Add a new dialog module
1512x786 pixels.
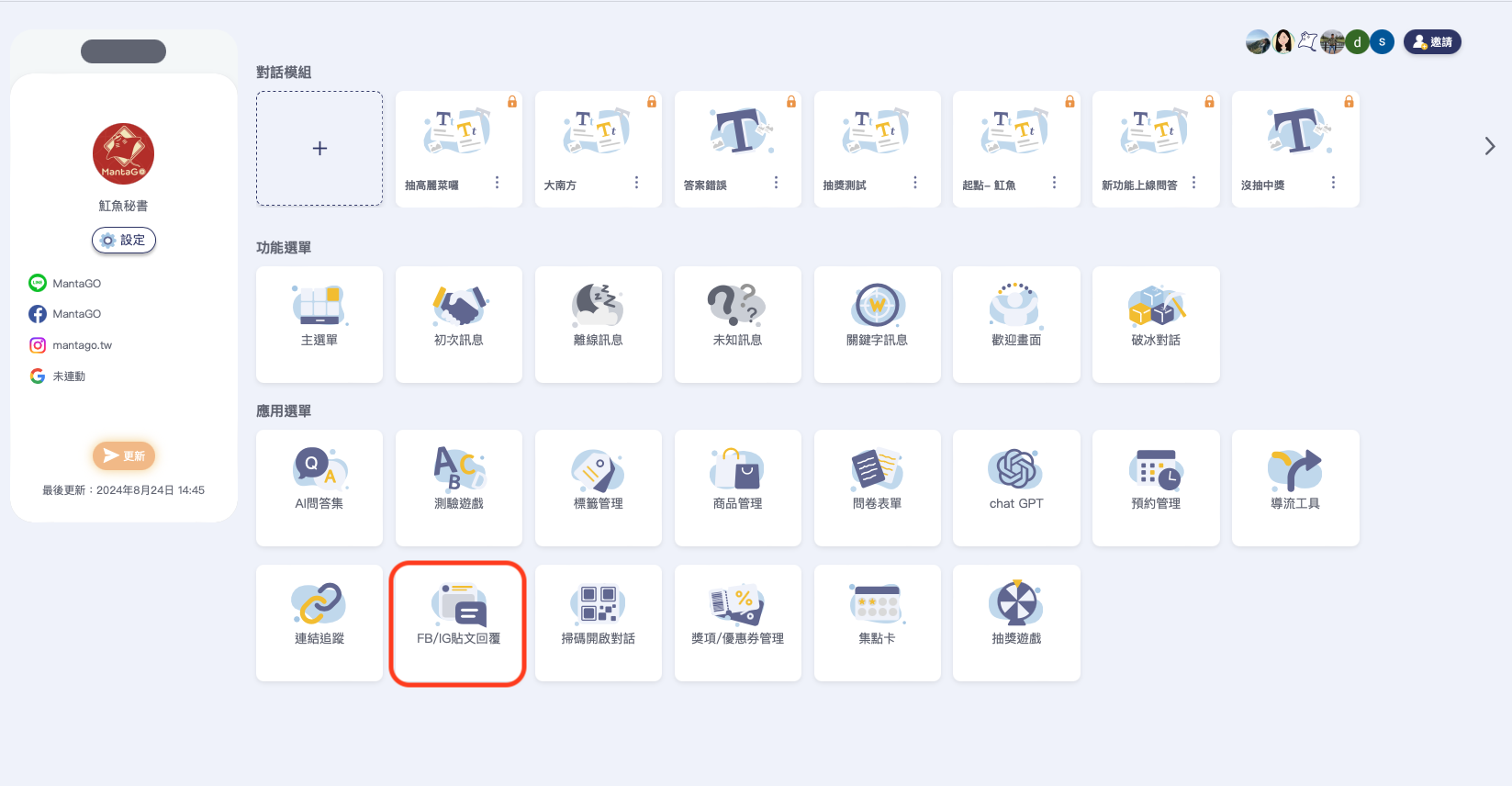319,148
